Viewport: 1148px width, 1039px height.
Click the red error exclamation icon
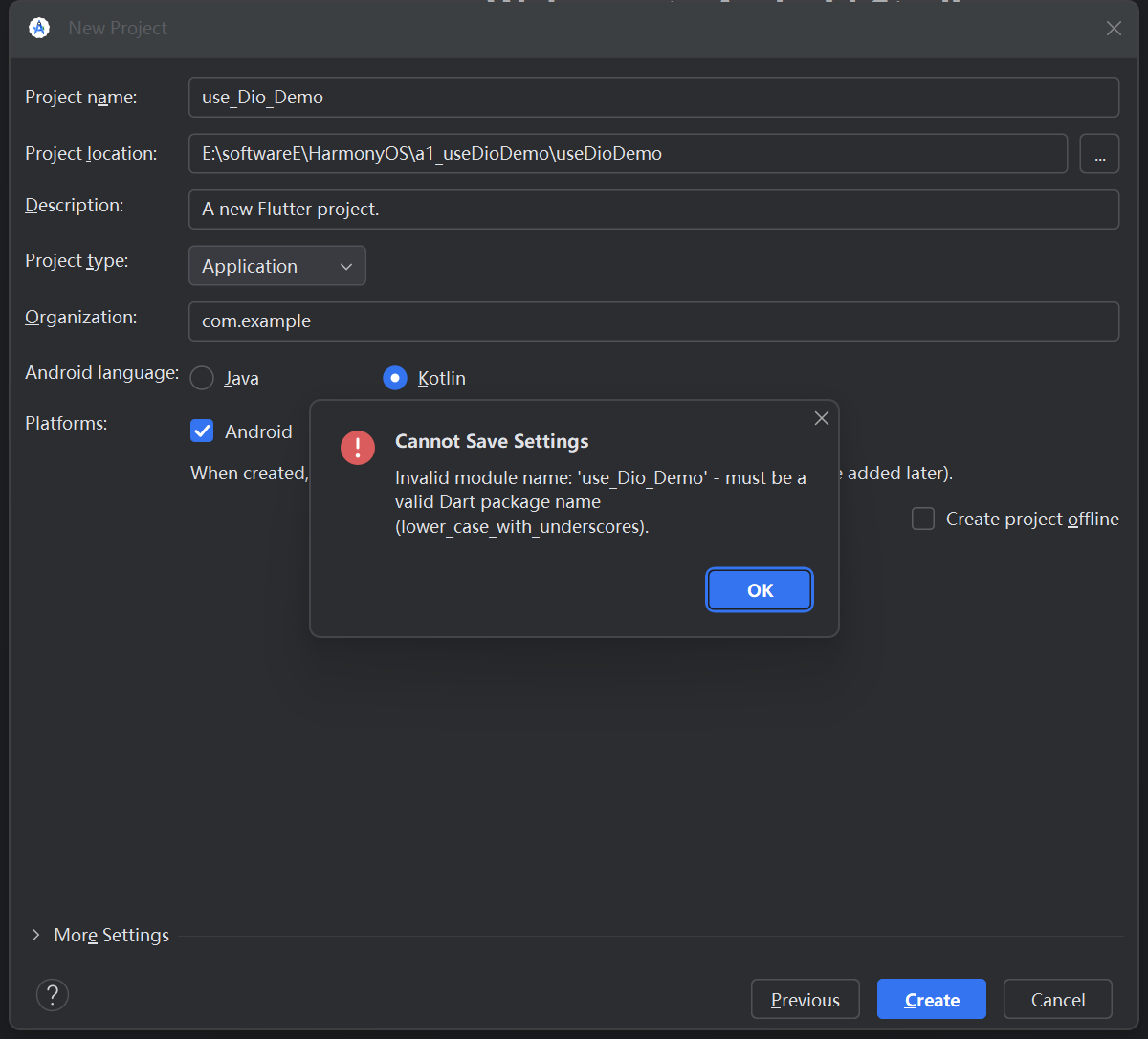(358, 447)
